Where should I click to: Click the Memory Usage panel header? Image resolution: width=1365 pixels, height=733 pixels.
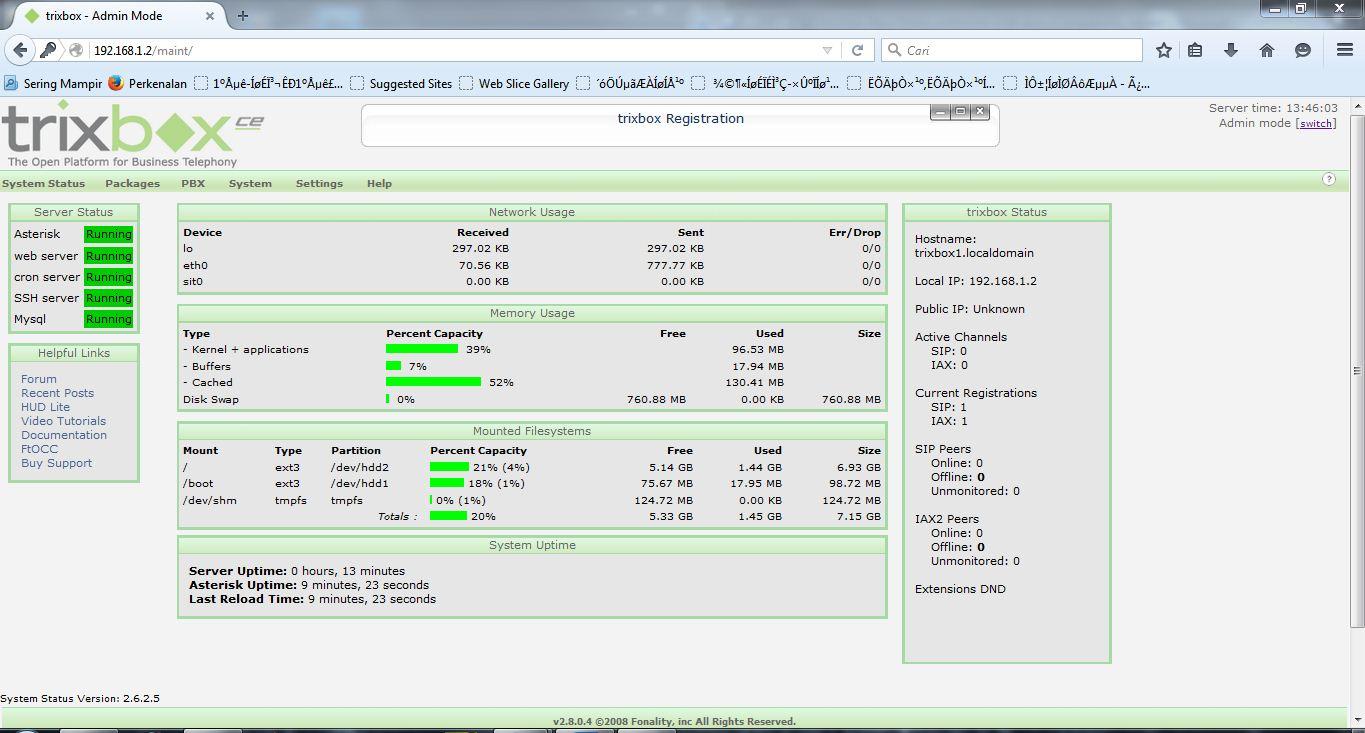532,313
